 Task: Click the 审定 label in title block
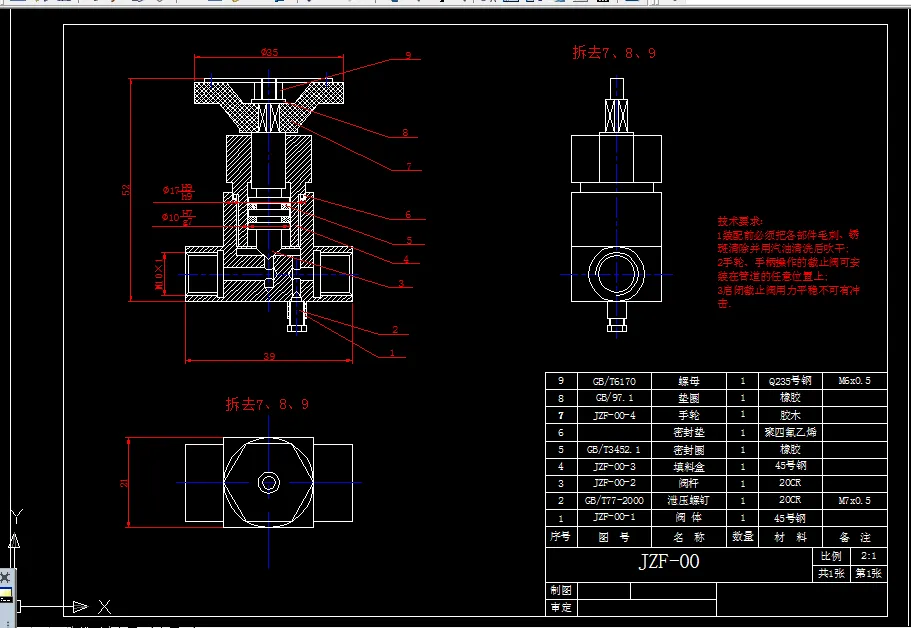pyautogui.click(x=561, y=608)
